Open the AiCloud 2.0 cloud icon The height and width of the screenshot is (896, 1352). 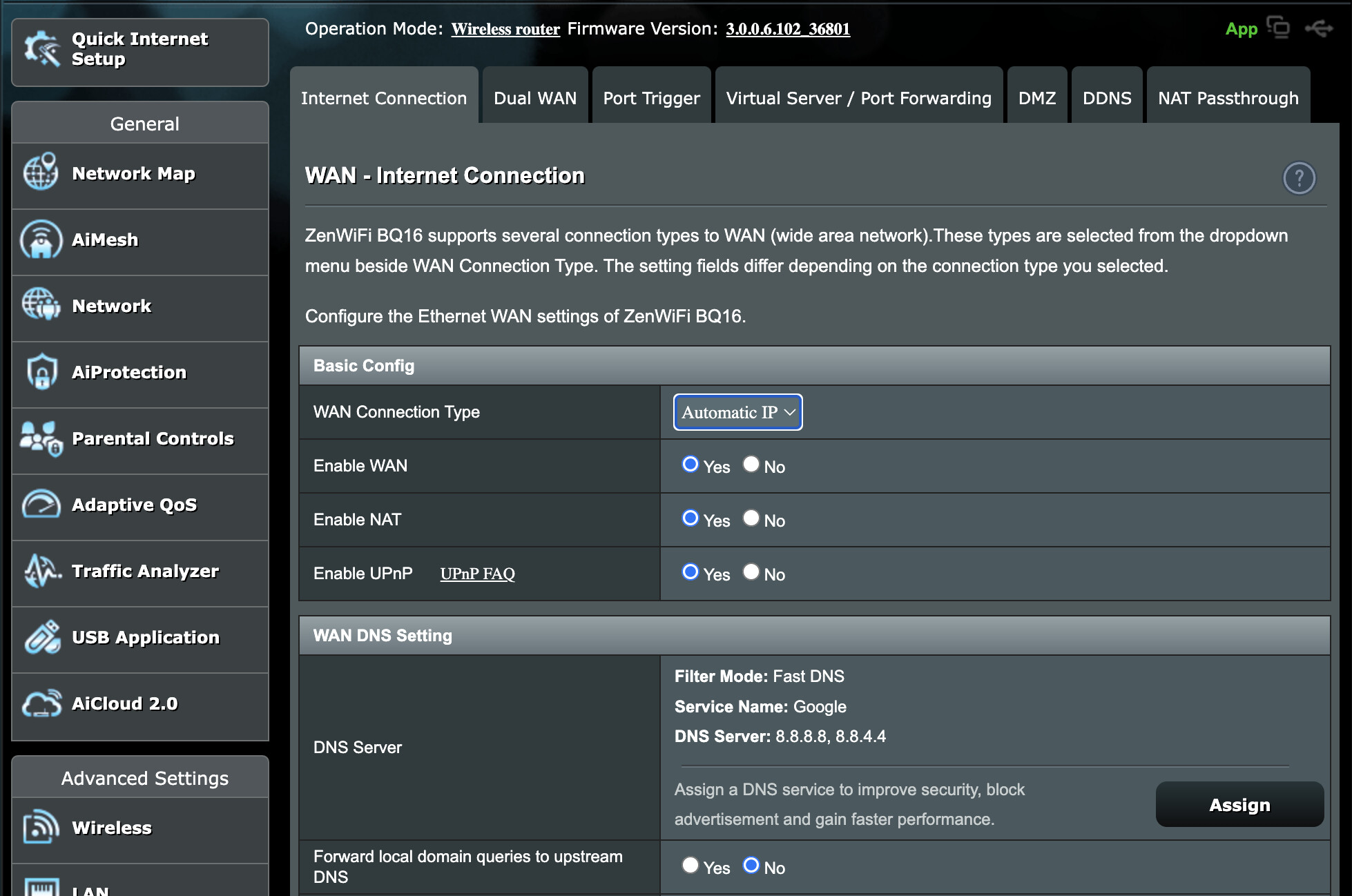pyautogui.click(x=41, y=703)
